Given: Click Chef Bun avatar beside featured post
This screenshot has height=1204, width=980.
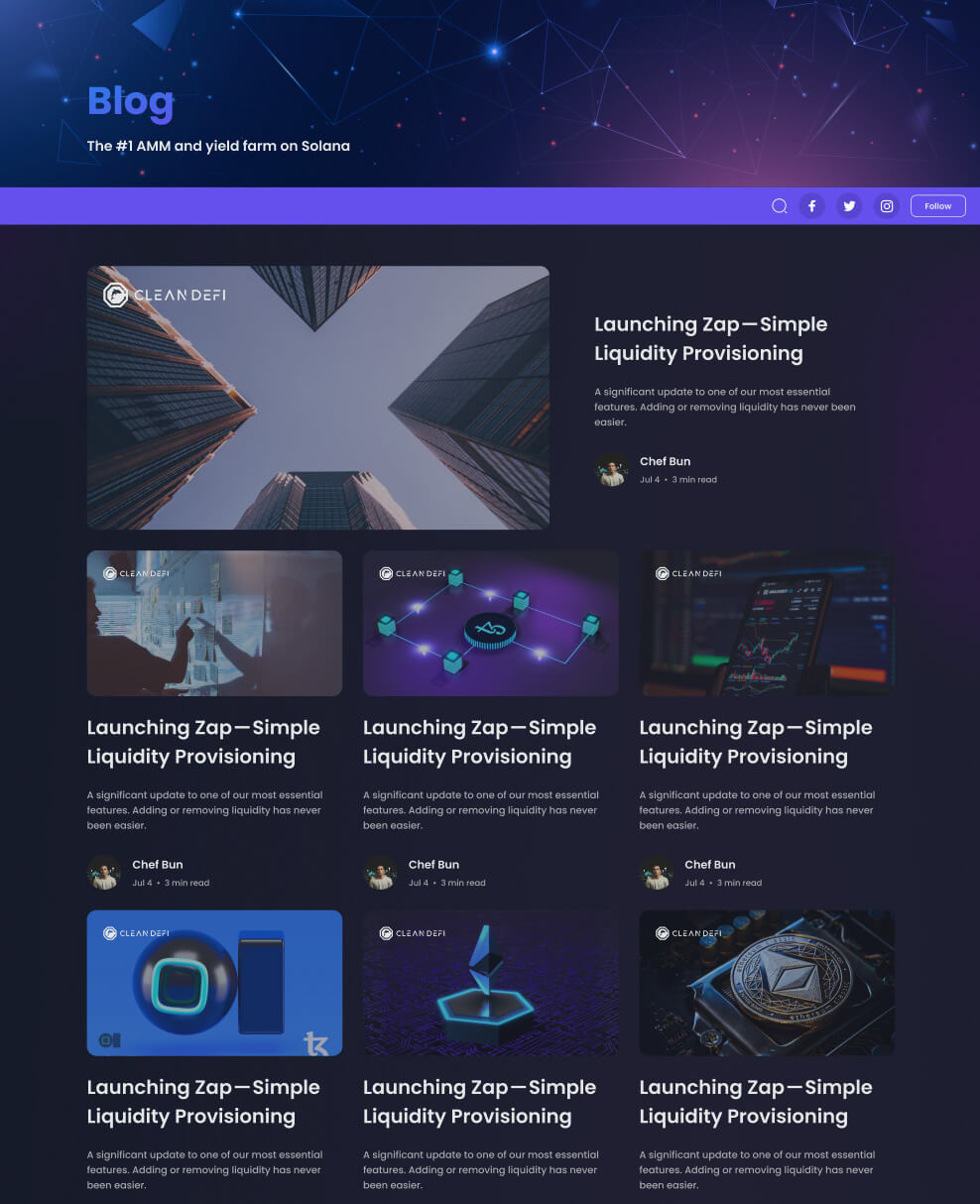Looking at the screenshot, I should (x=611, y=469).
